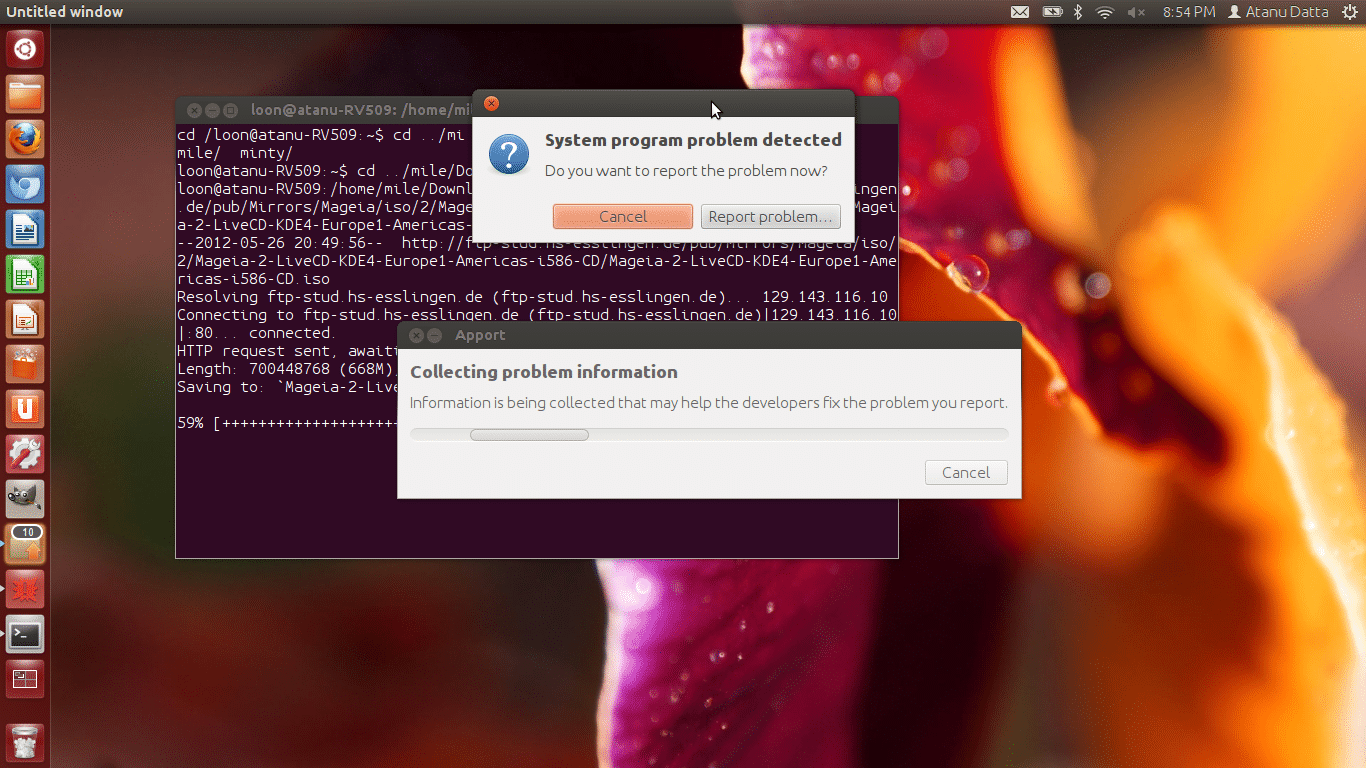Click the 'System program problem detected' heading
This screenshot has width=1366, height=768.
(x=693, y=140)
